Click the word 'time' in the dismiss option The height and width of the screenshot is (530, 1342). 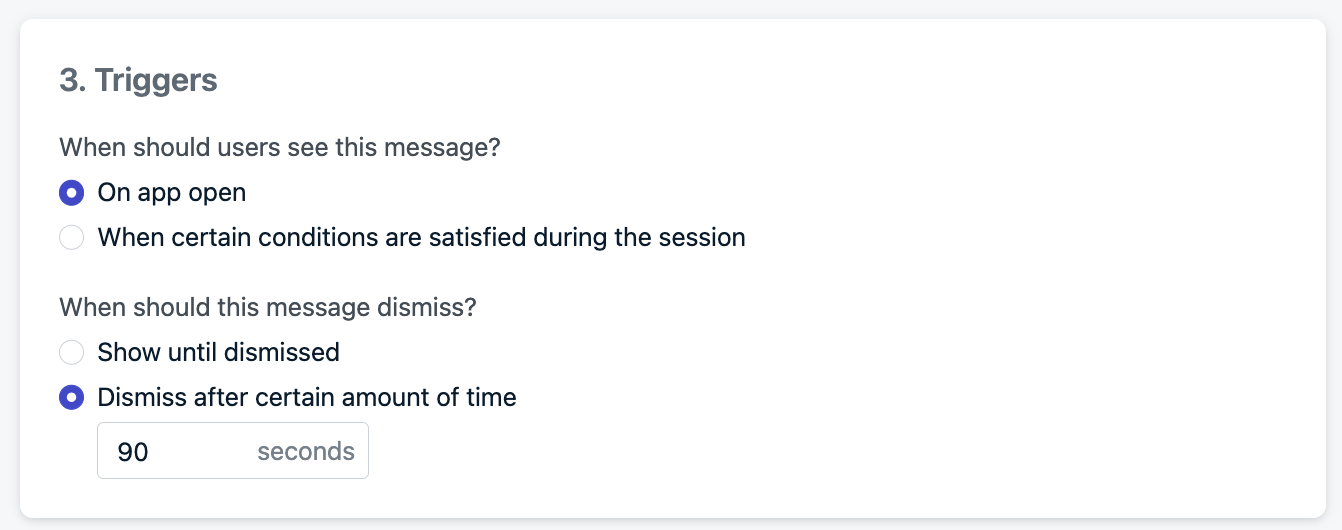click(x=491, y=398)
